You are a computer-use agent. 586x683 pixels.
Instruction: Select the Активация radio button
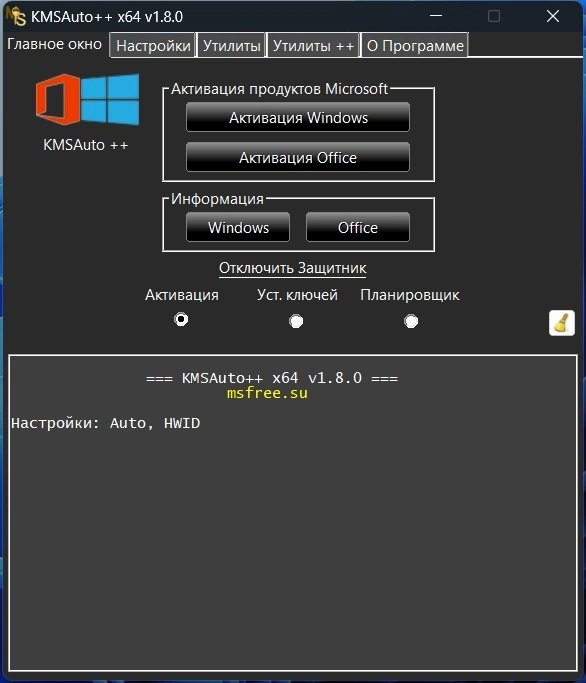(181, 319)
